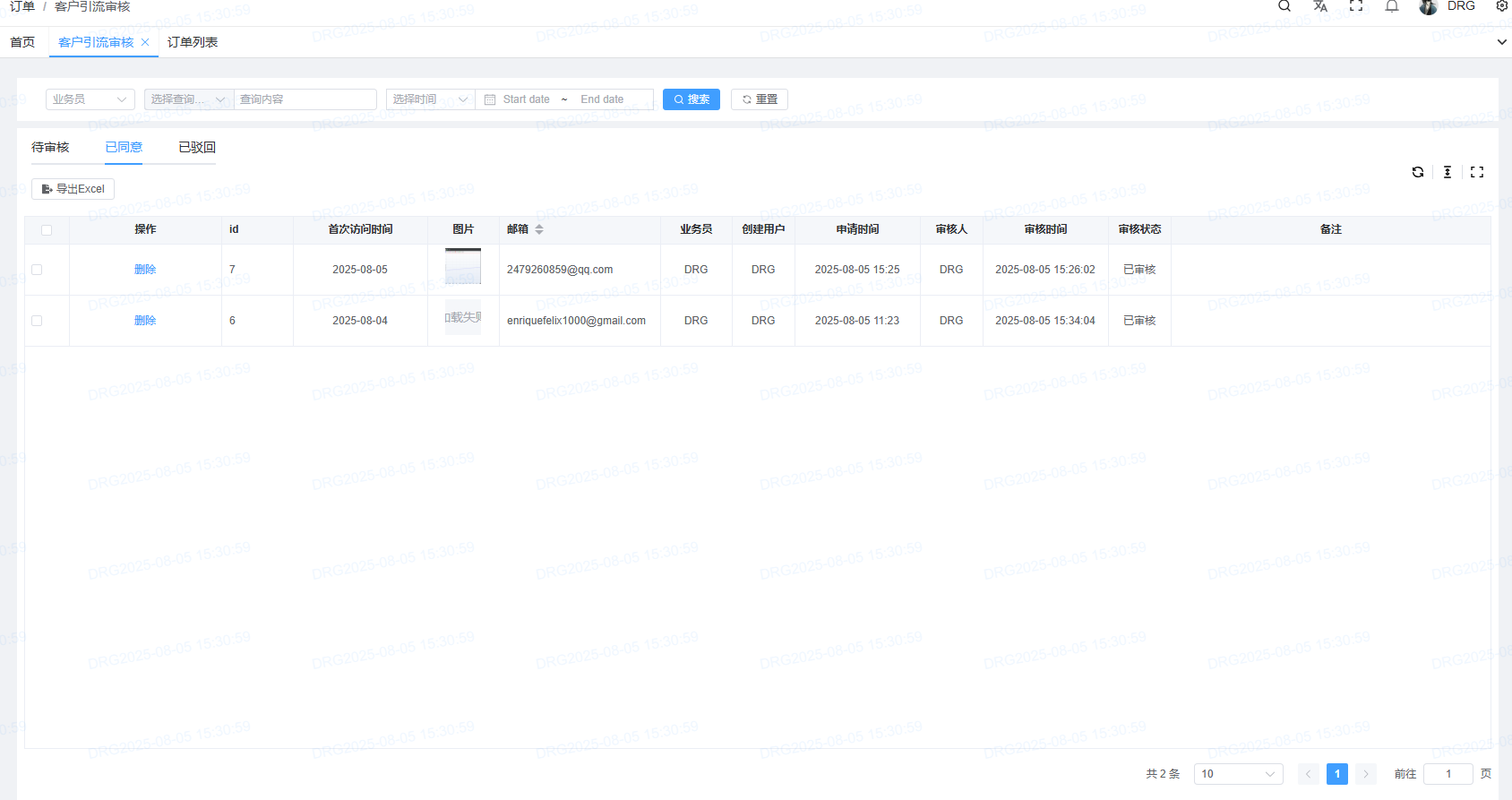Click the search magnifier icon in header
The width and height of the screenshot is (1512, 800).
1284,6
